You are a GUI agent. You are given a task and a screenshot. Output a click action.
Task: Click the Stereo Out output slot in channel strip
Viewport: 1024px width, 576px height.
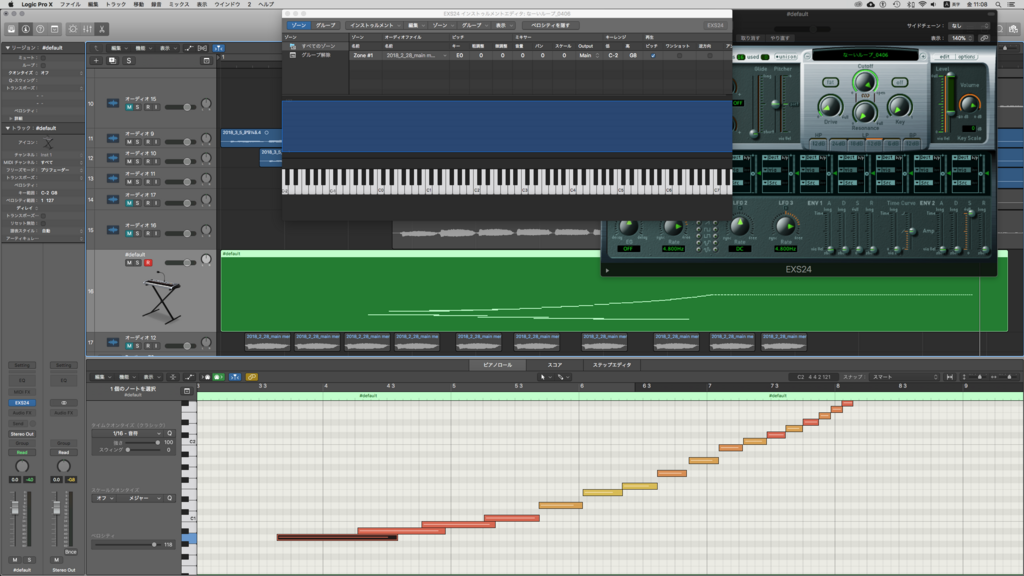[x=22, y=434]
